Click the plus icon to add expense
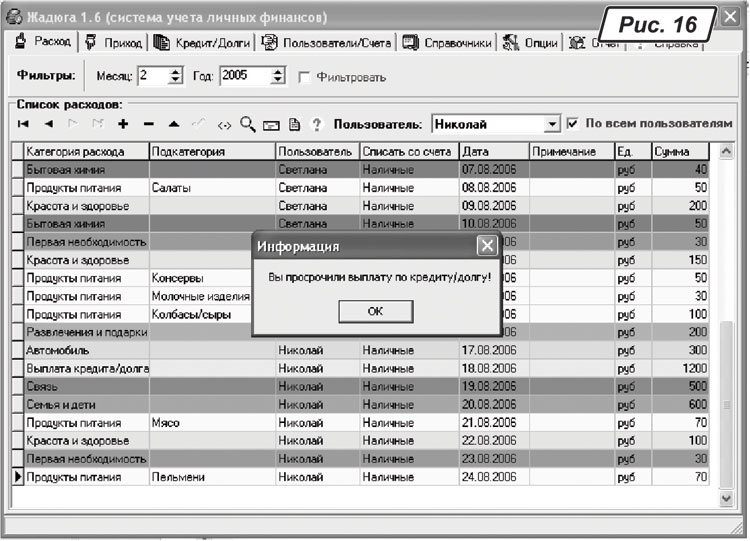 123,124
